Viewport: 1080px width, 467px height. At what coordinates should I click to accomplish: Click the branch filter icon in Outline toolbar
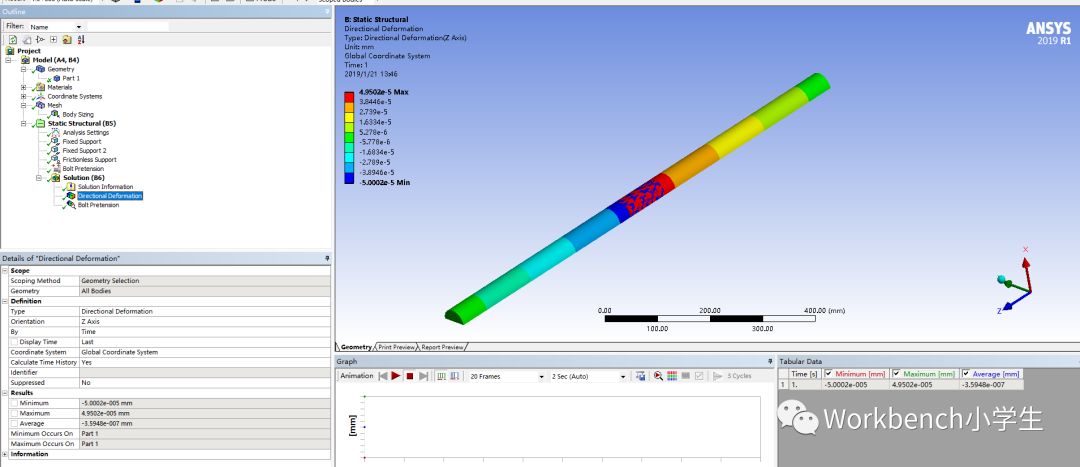pos(40,40)
